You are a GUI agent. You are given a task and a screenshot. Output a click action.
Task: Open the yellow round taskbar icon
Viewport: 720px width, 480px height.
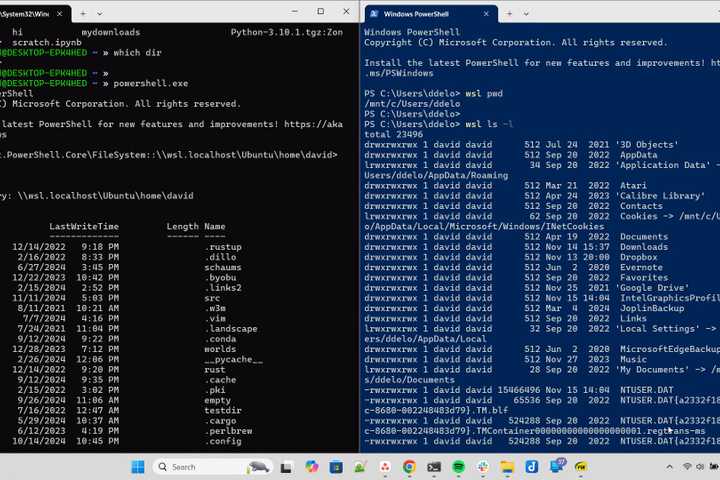click(x=581, y=467)
